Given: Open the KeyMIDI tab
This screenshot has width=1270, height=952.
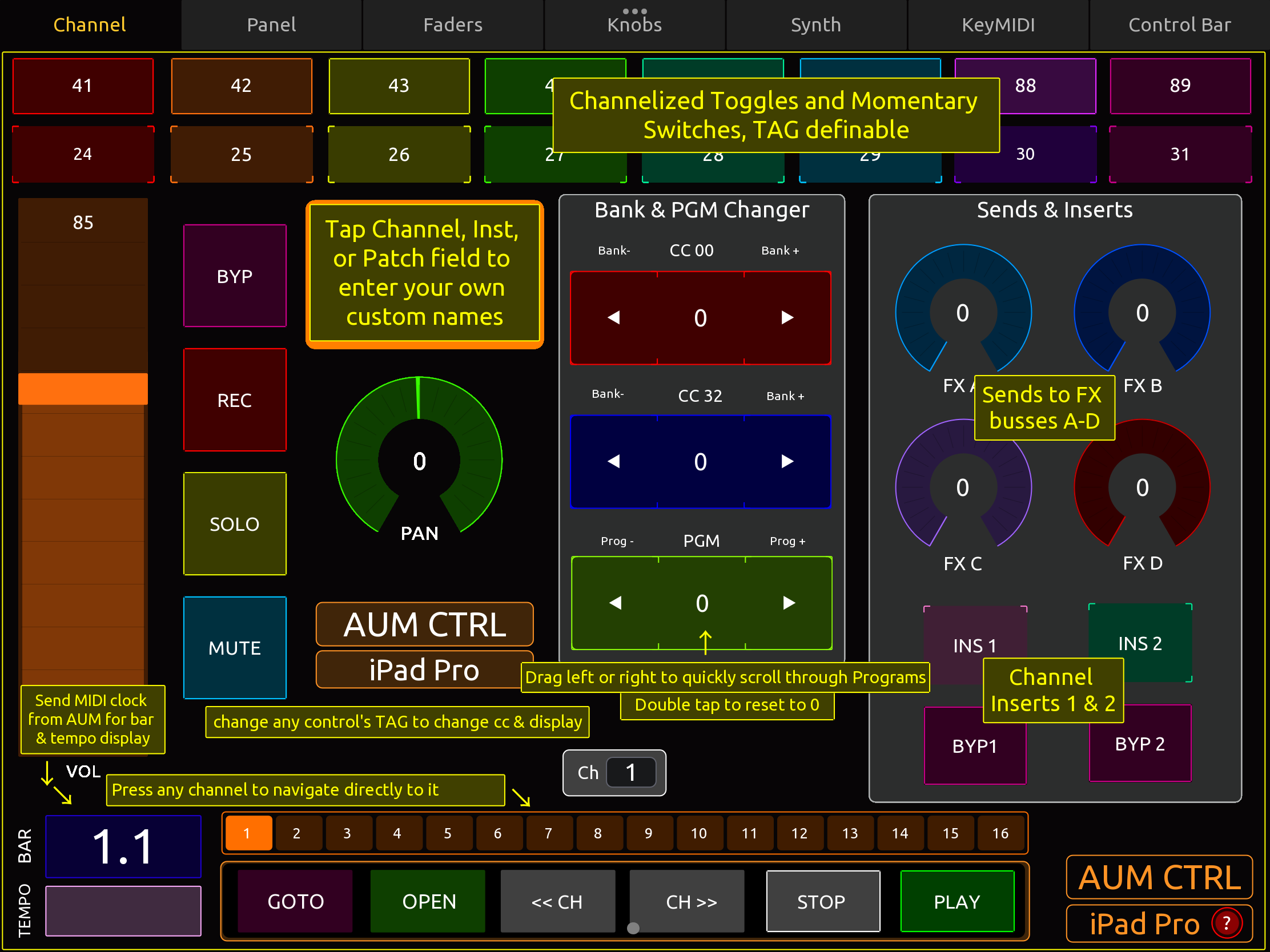Looking at the screenshot, I should coord(998,25).
